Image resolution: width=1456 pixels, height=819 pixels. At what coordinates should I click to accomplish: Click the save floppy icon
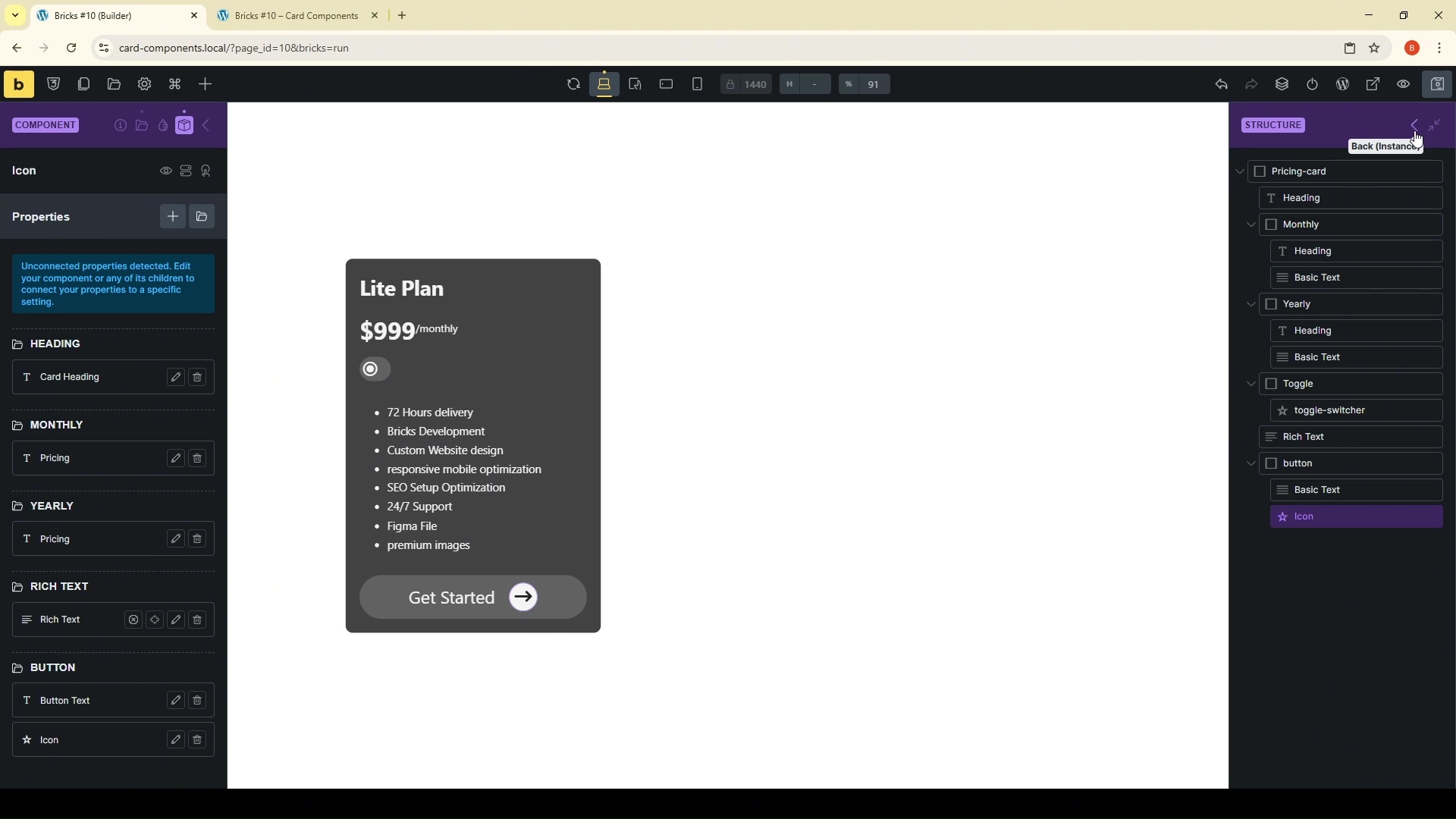[1439, 85]
